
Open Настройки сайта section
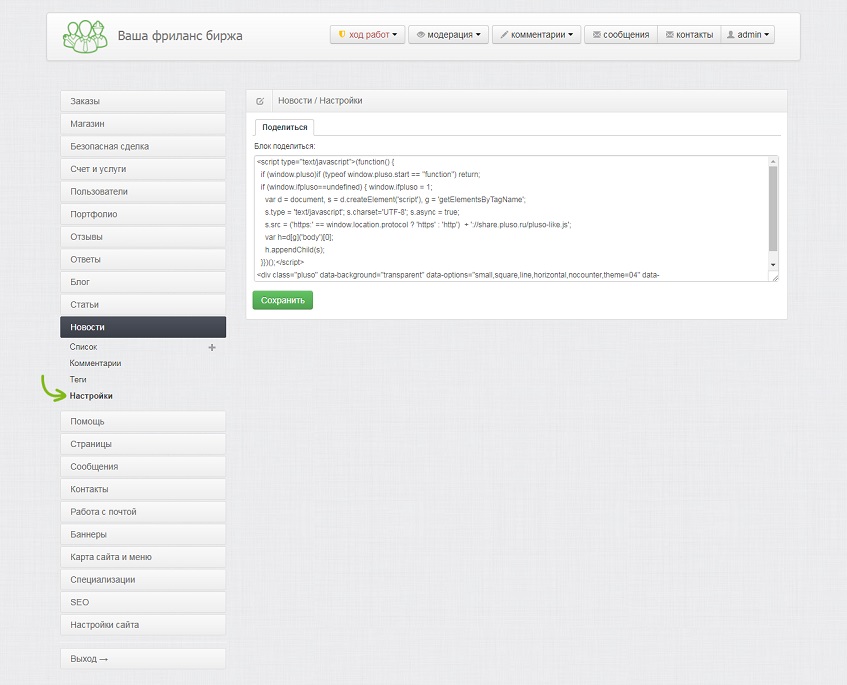(143, 625)
